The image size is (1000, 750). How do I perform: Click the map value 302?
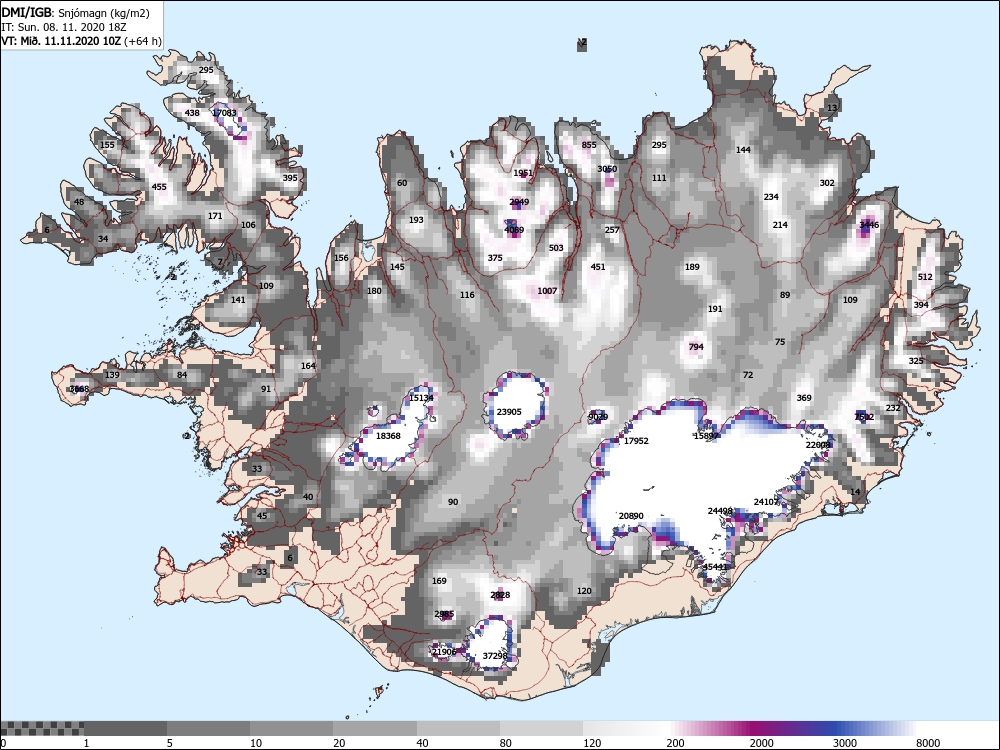(x=827, y=183)
